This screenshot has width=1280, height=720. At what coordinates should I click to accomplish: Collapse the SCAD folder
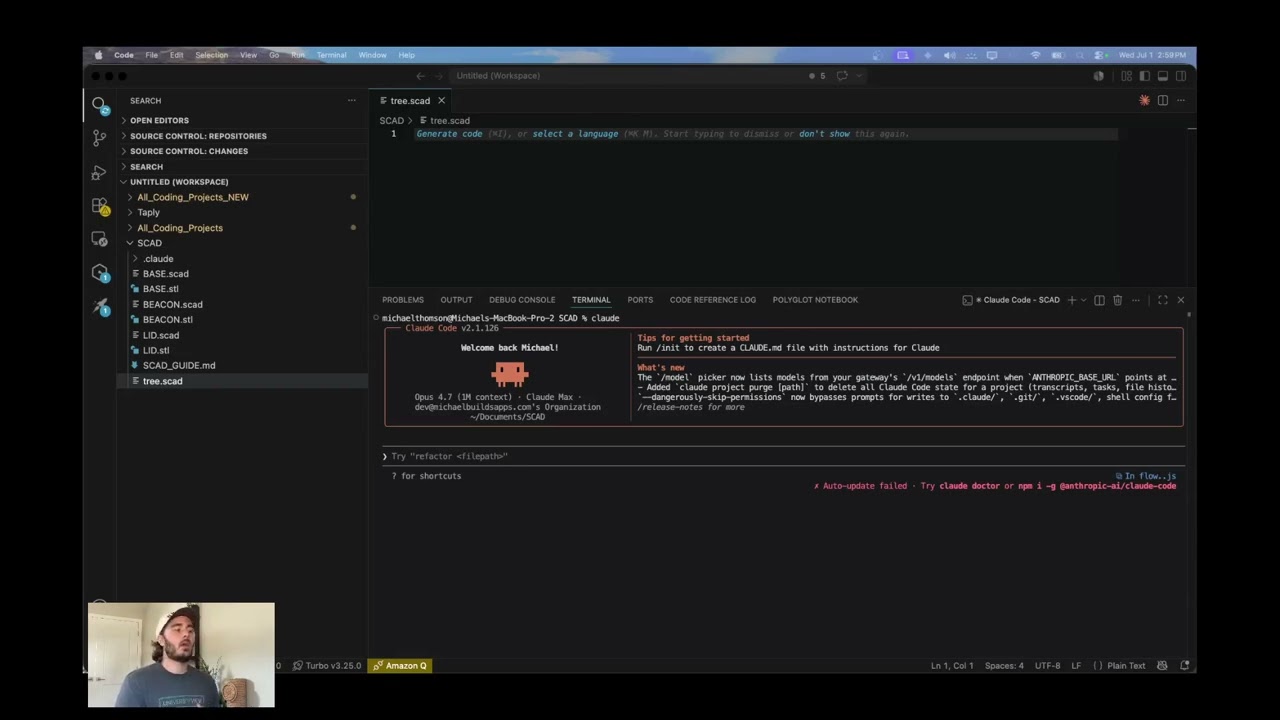coord(149,243)
